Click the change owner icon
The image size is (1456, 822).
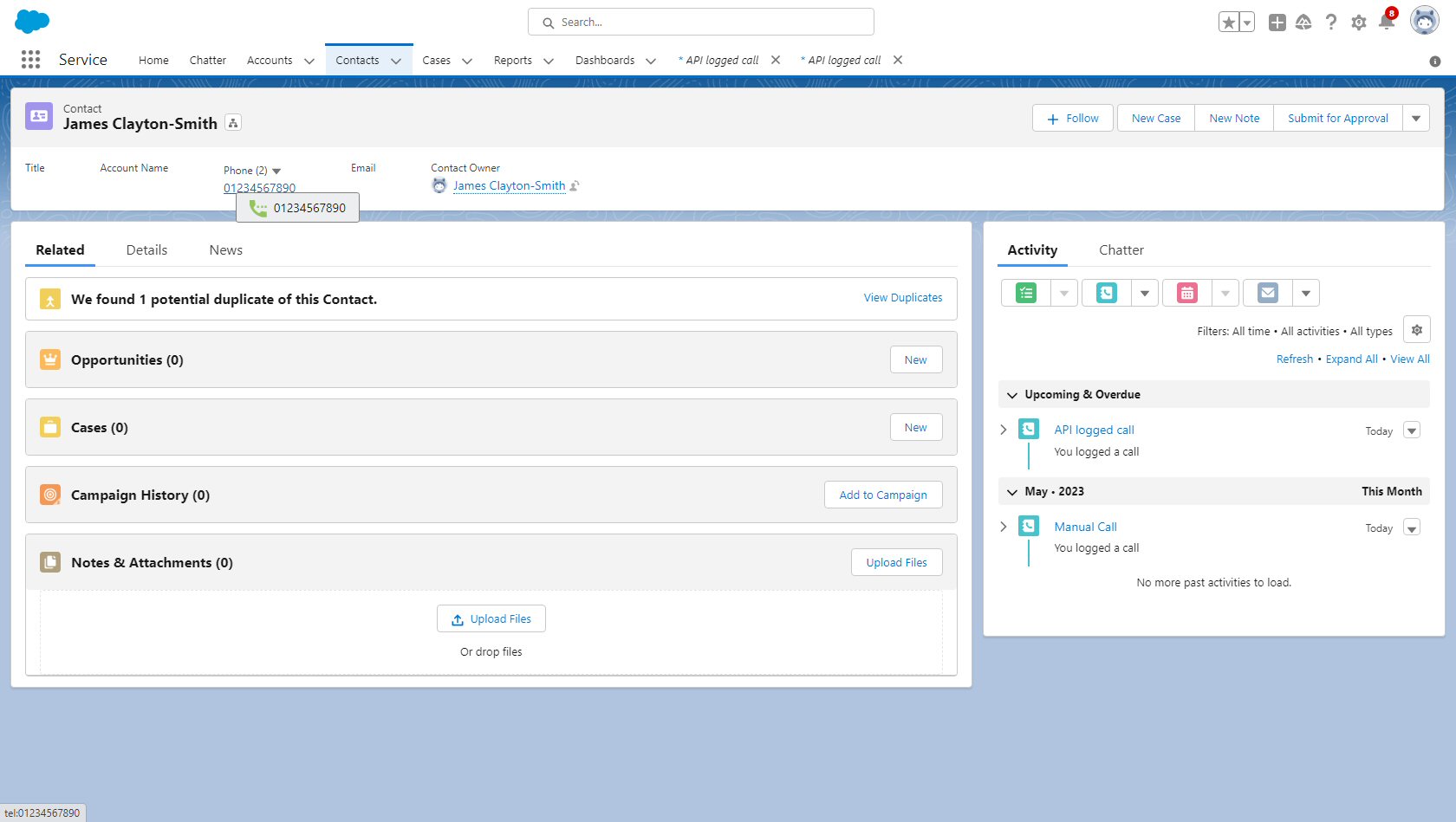(575, 185)
